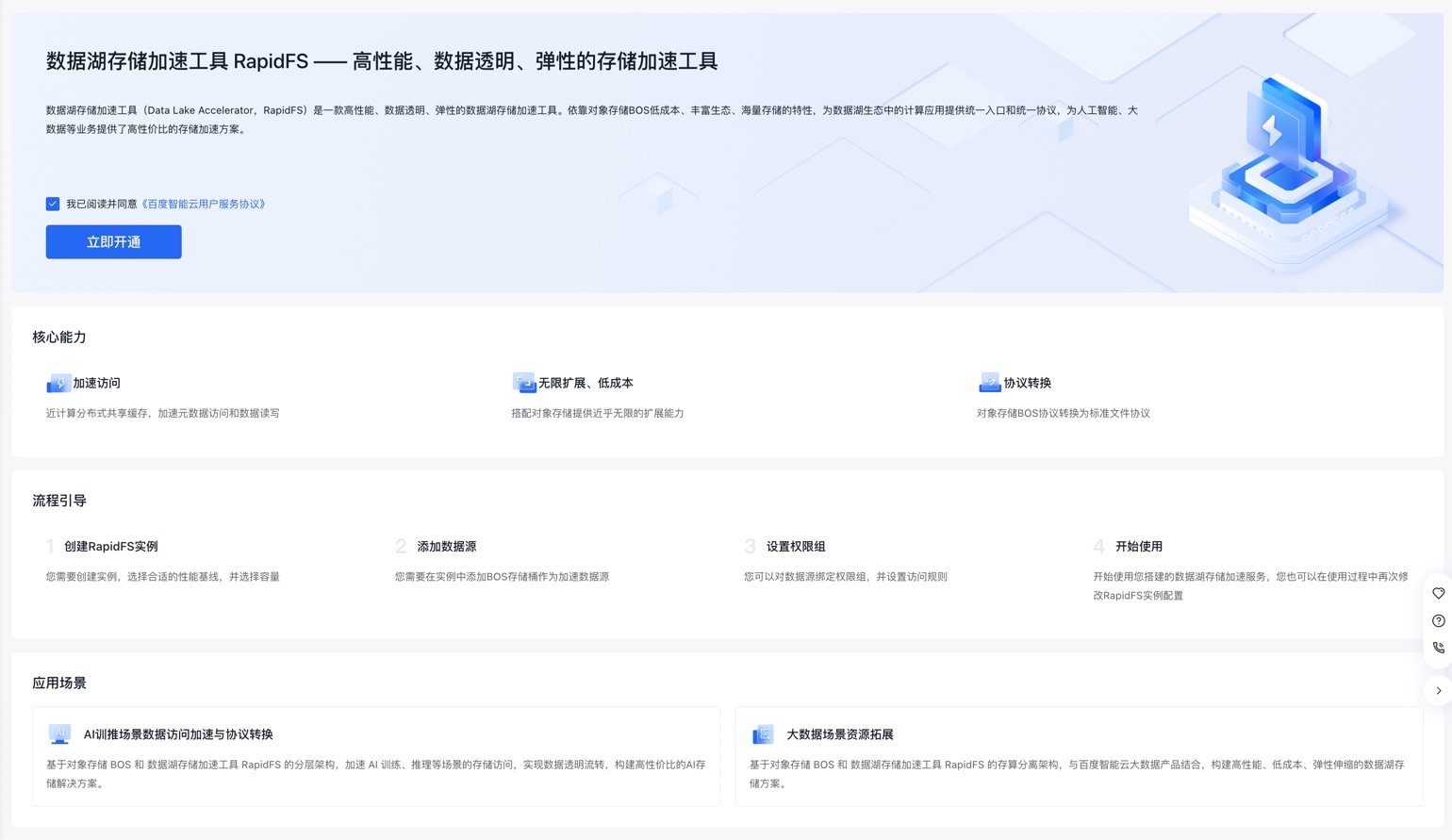
Task: Click the RapidFS page main title
Action: [x=382, y=61]
